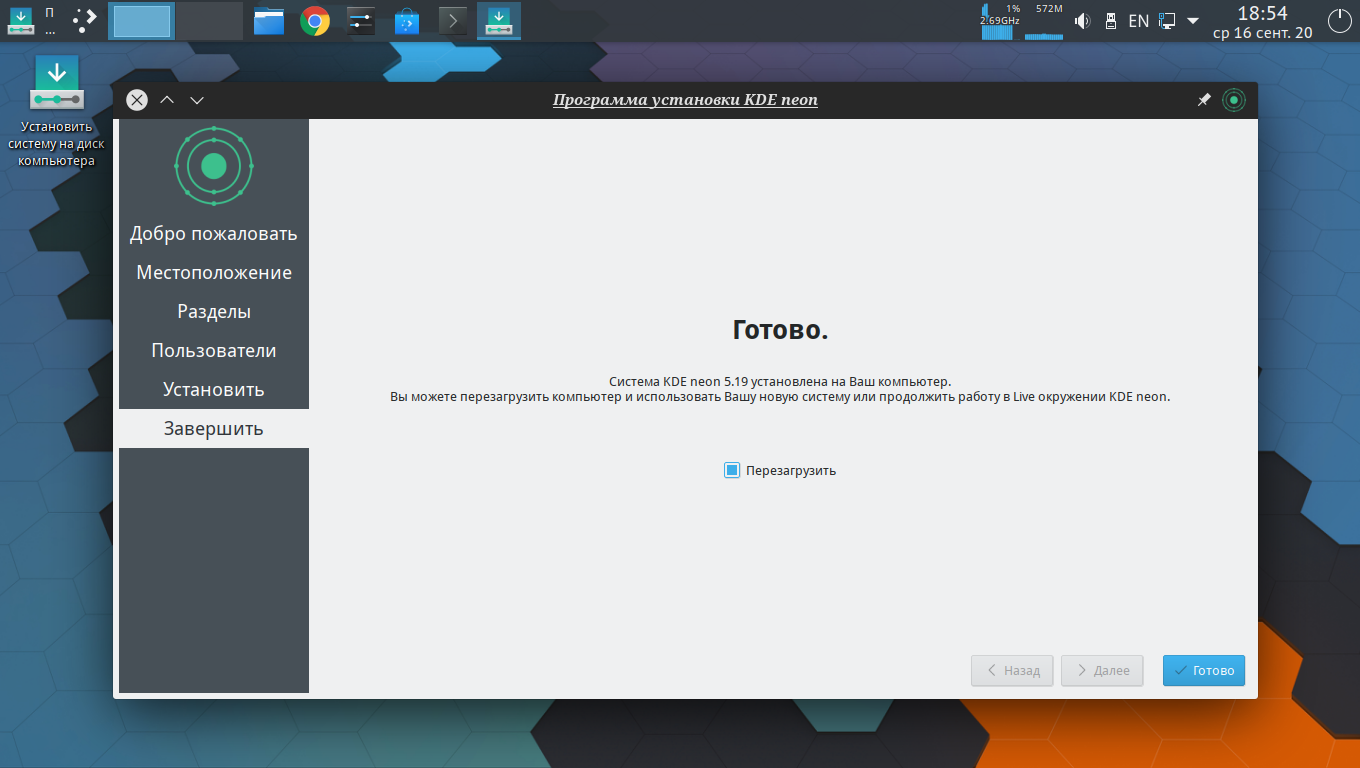The width and height of the screenshot is (1360, 768).
Task: Open memory usage 572M widget
Action: coord(1045,20)
